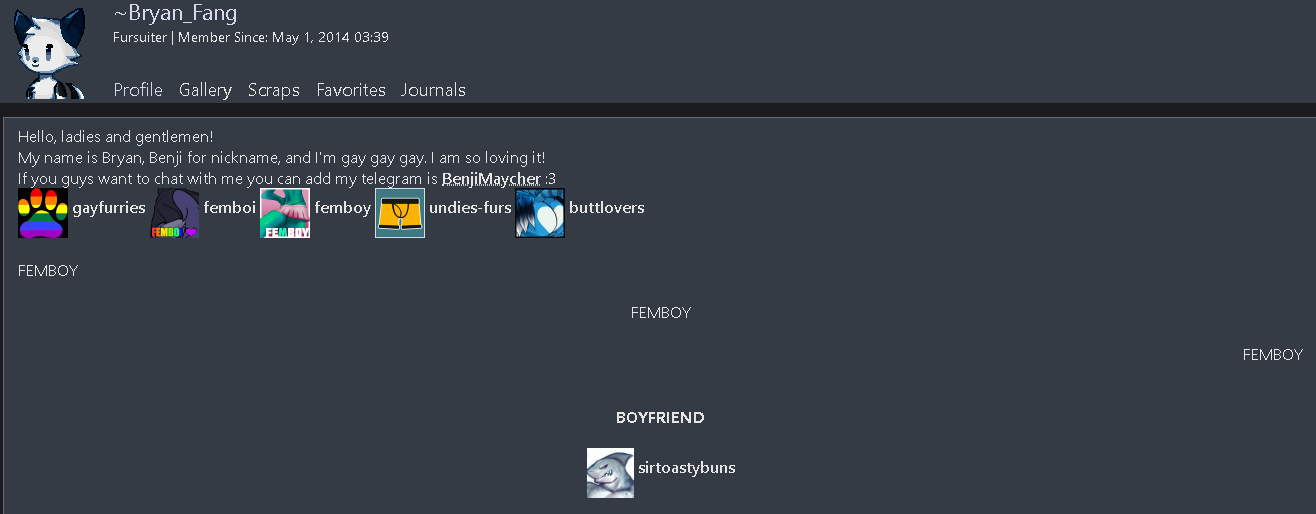Switch to the Profile tab
This screenshot has width=1316, height=514.
coord(138,90)
